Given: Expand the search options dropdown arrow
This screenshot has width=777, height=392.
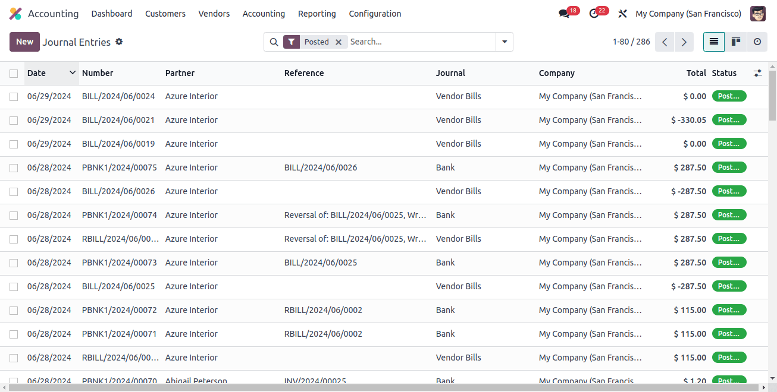Looking at the screenshot, I should coord(504,42).
